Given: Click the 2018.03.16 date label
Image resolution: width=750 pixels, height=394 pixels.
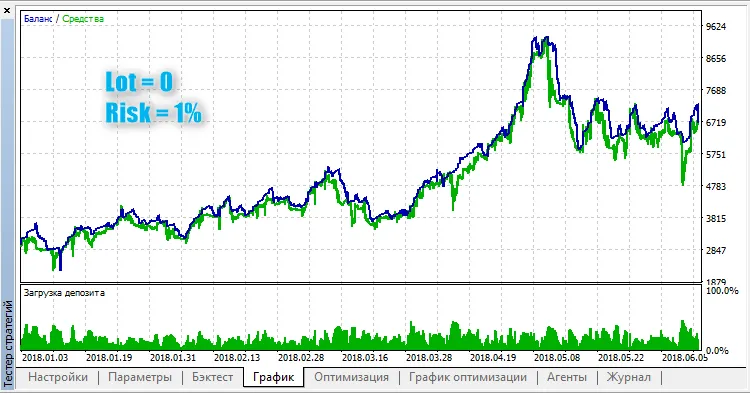Looking at the screenshot, I should (x=365, y=358).
